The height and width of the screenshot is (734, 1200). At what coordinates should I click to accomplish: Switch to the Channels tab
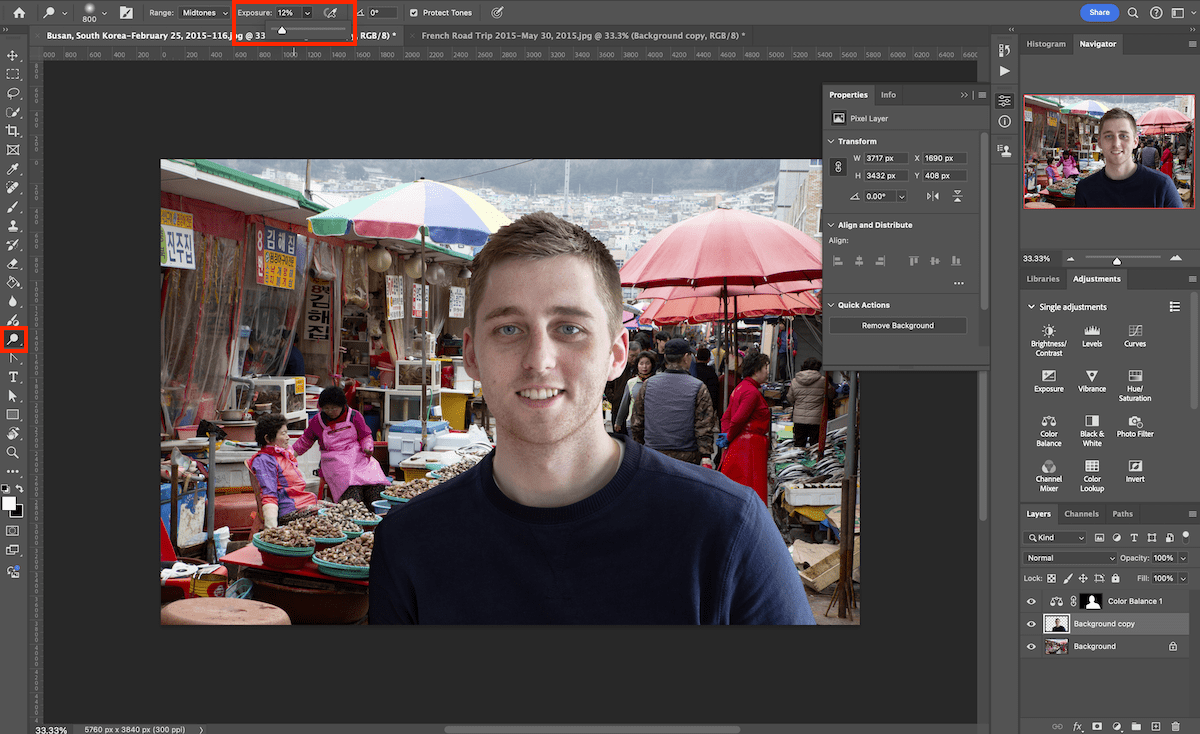point(1081,513)
